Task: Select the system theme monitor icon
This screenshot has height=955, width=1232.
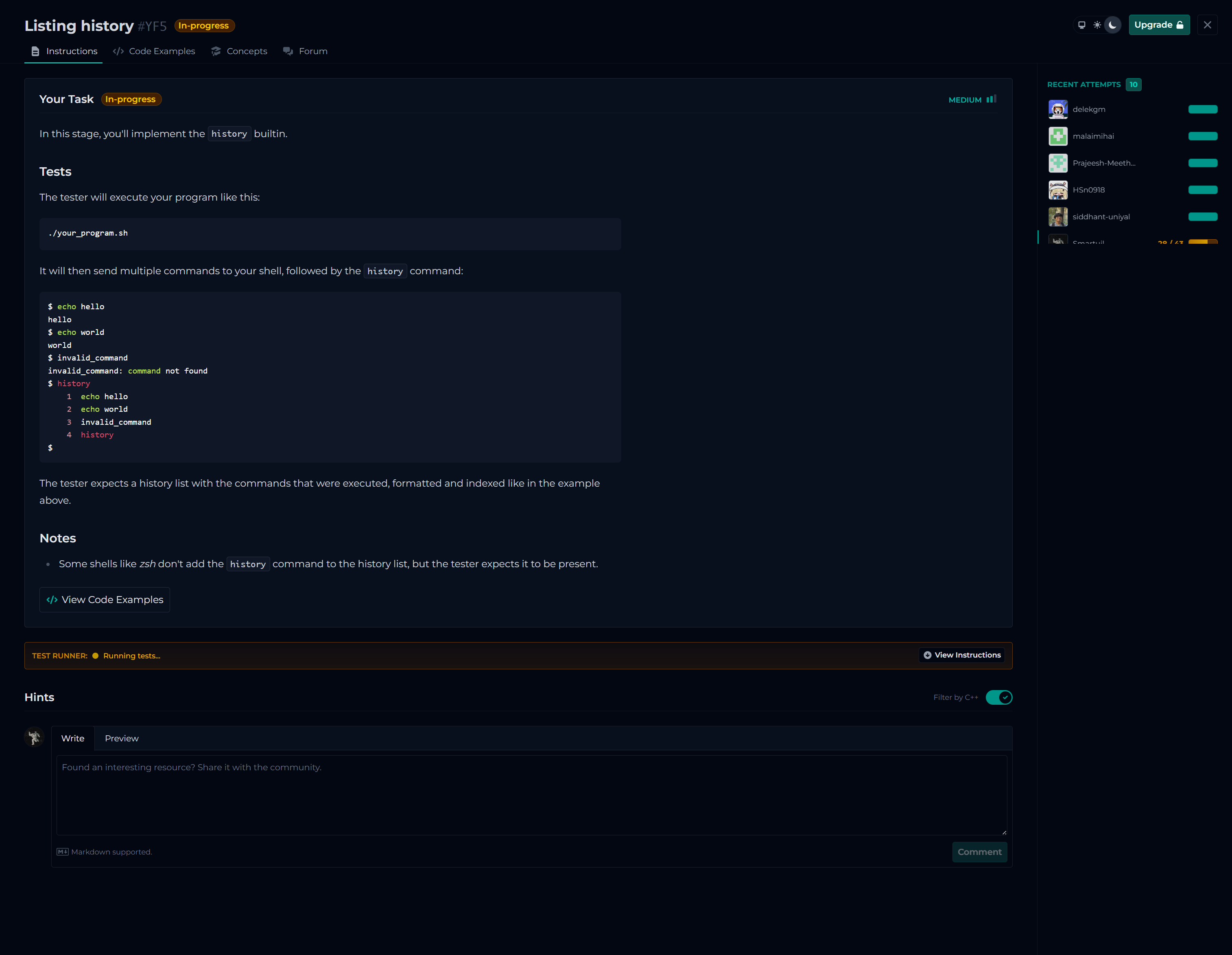Action: coord(1081,25)
